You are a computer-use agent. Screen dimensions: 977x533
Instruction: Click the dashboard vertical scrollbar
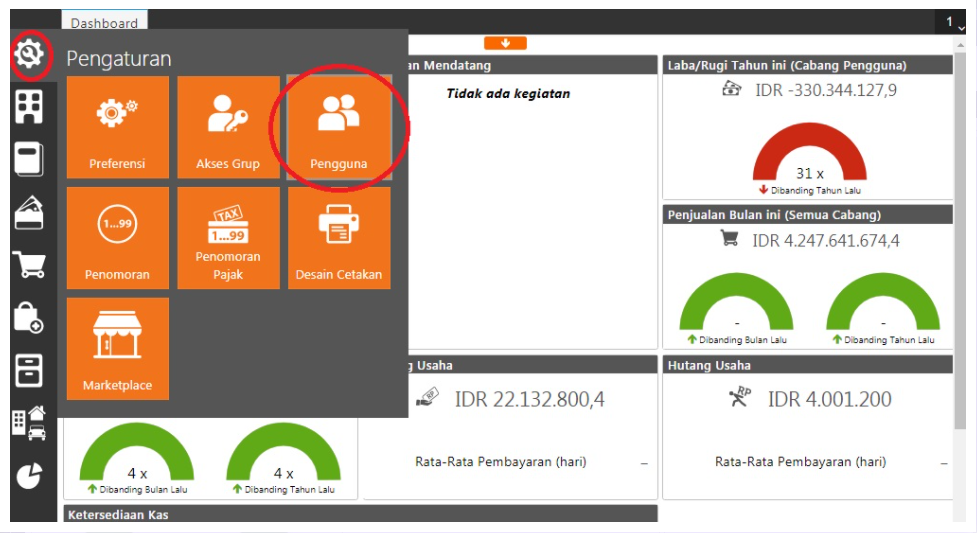click(960, 240)
